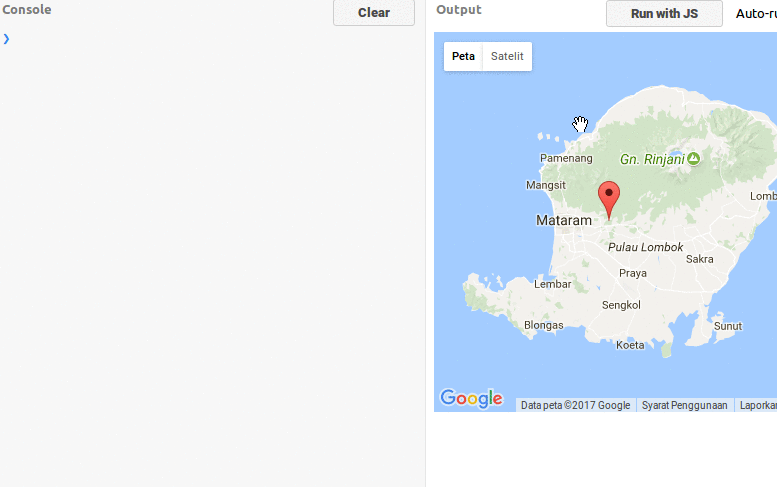
Task: Click the Output panel header
Action: click(458, 10)
